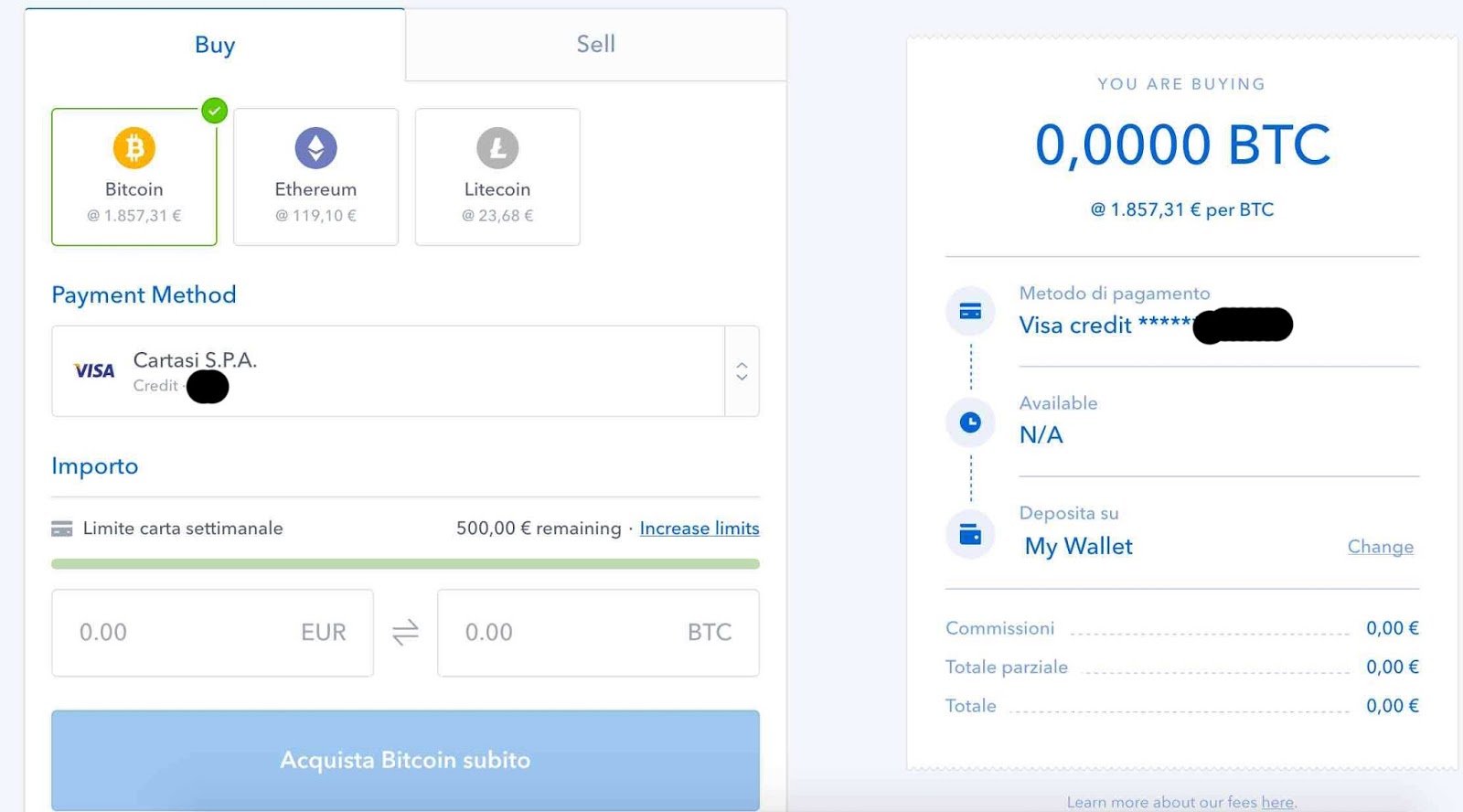Click the Acquista Bitcoin subito button
Viewport: 1463px width, 812px height.
point(405,761)
